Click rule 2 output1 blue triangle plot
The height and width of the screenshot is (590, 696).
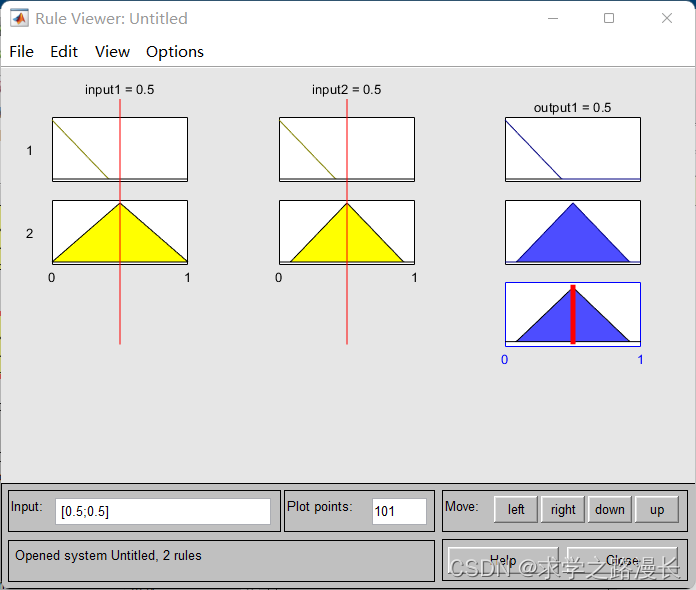pyautogui.click(x=573, y=232)
